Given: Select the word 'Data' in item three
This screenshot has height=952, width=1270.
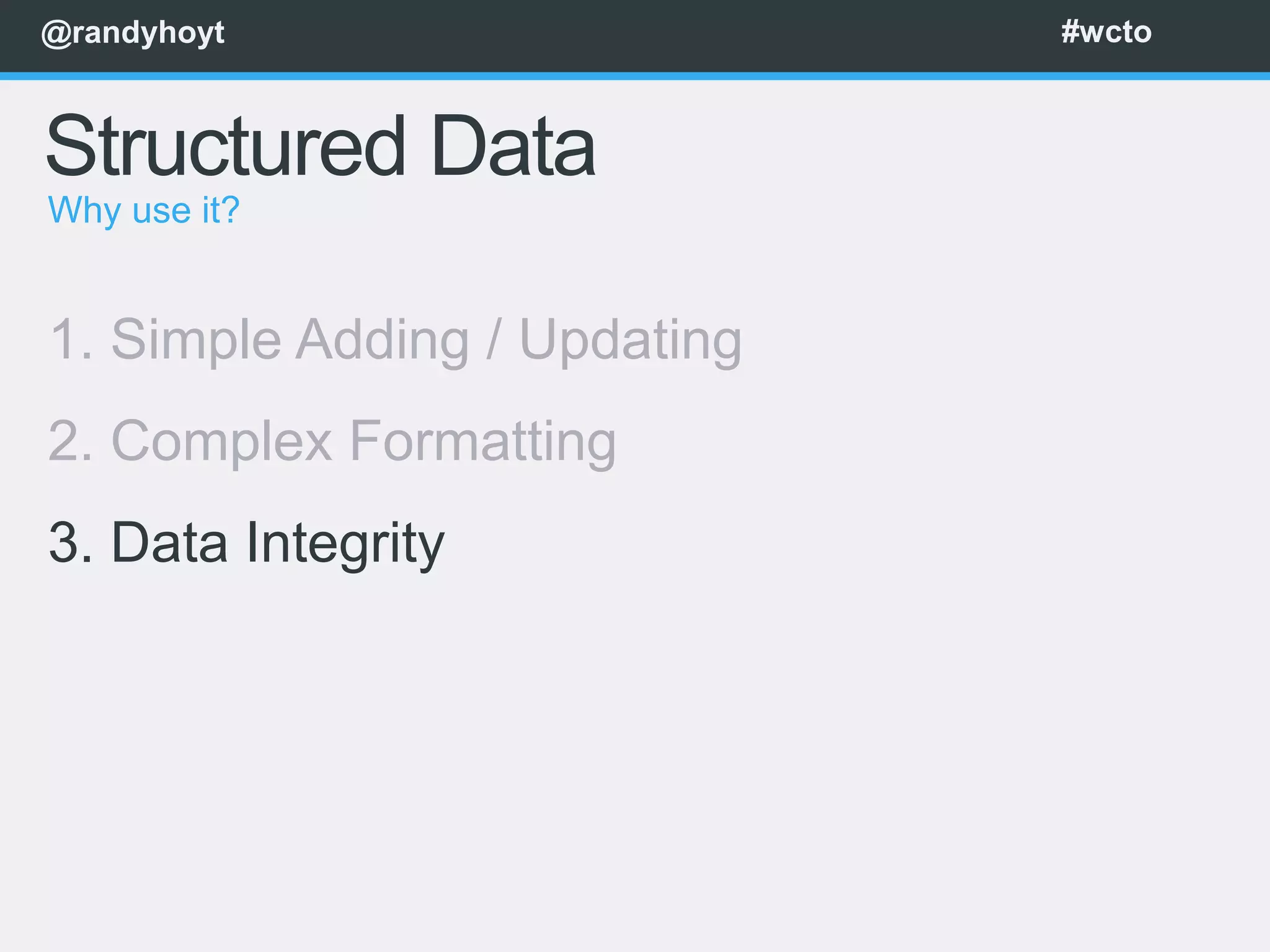Looking at the screenshot, I should (169, 543).
